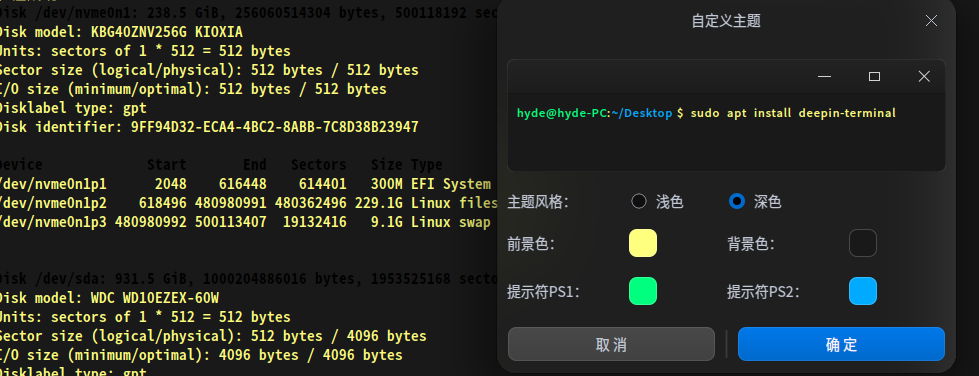979x376 pixels.
Task: Click the Sectors column header in terminal
Action: (x=318, y=165)
